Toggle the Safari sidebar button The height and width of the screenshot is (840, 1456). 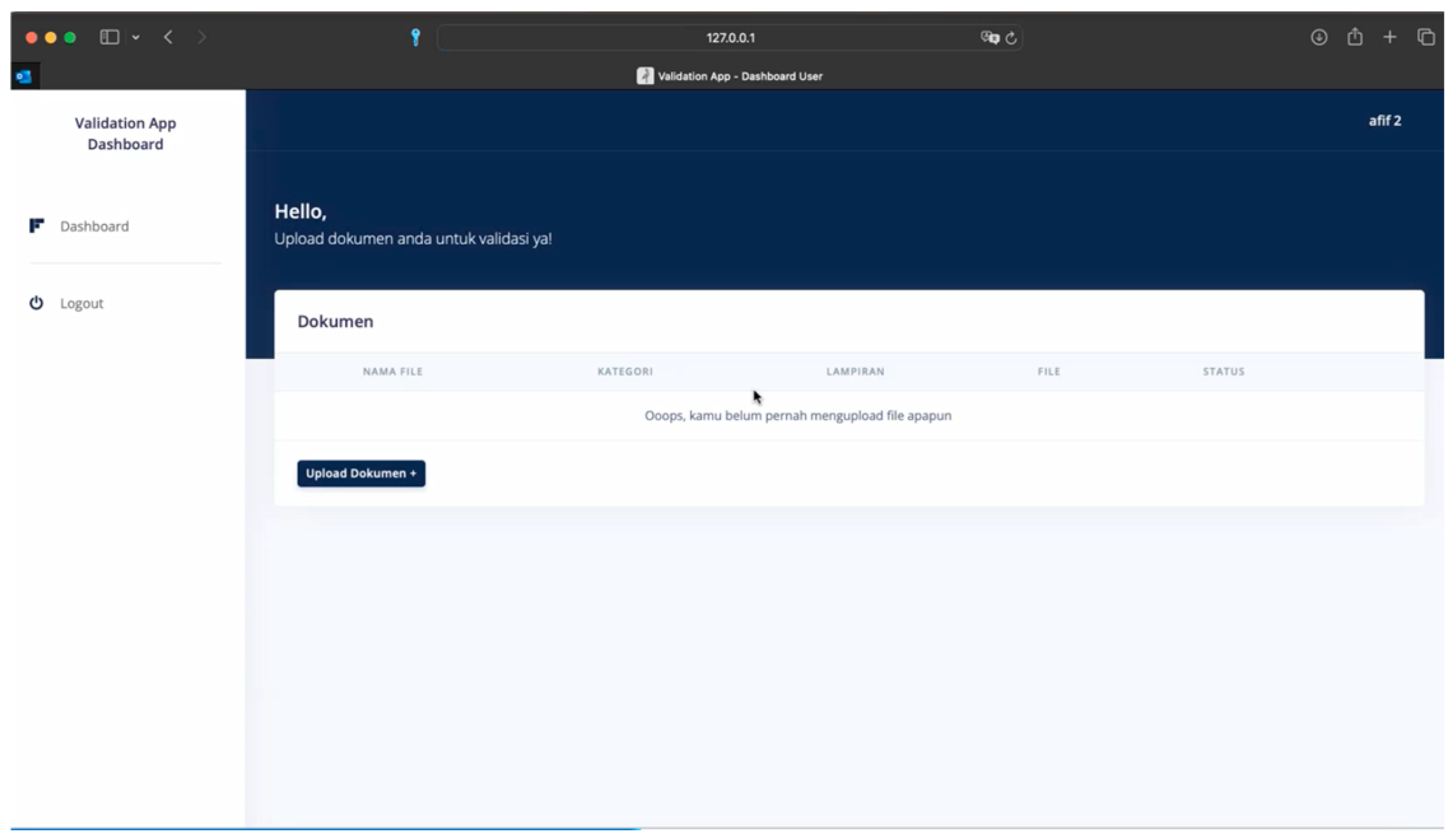pos(110,38)
